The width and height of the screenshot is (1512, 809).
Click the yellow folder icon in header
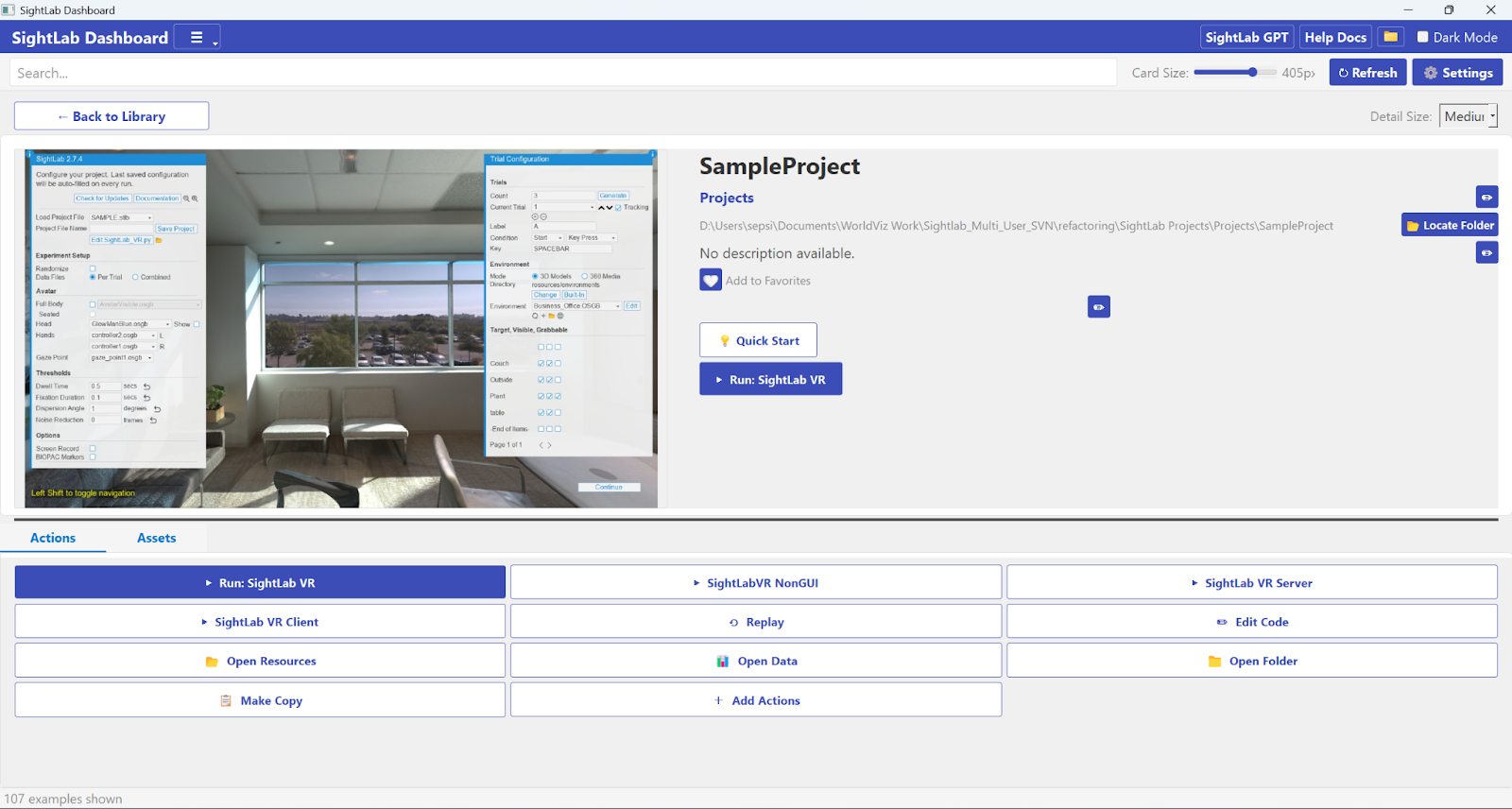pyautogui.click(x=1390, y=37)
